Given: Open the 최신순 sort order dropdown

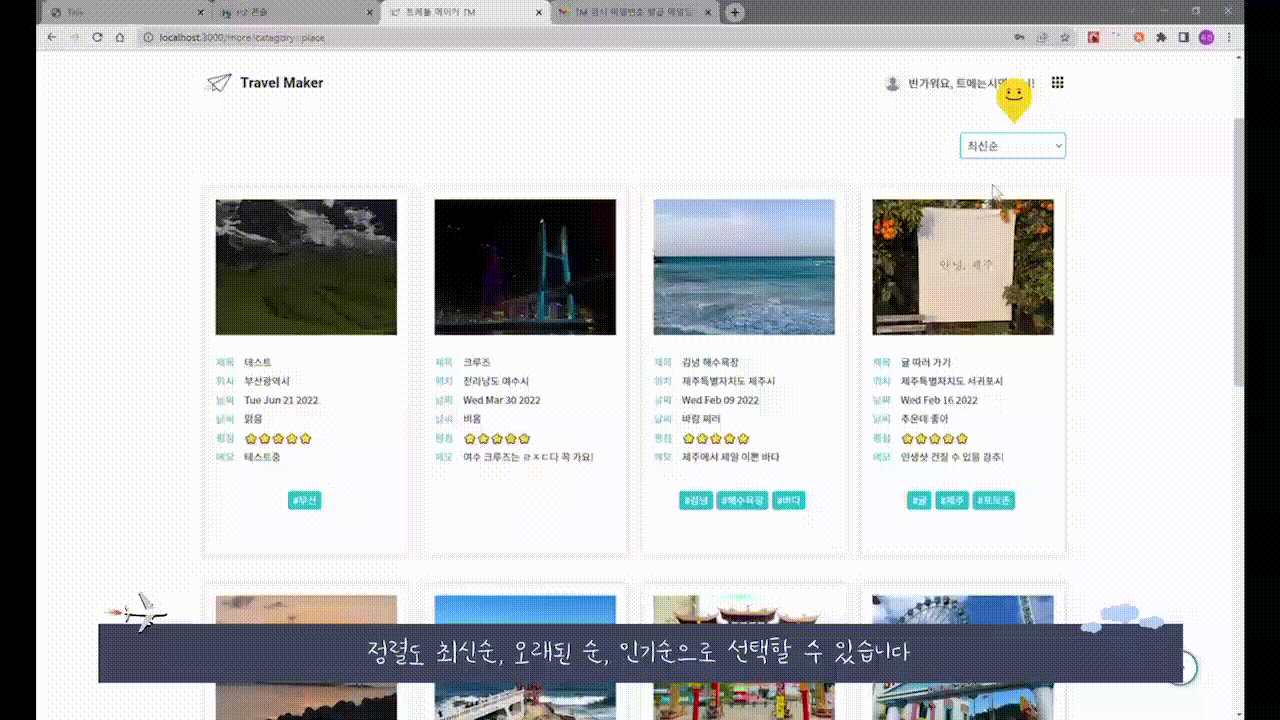Looking at the screenshot, I should 1012,146.
